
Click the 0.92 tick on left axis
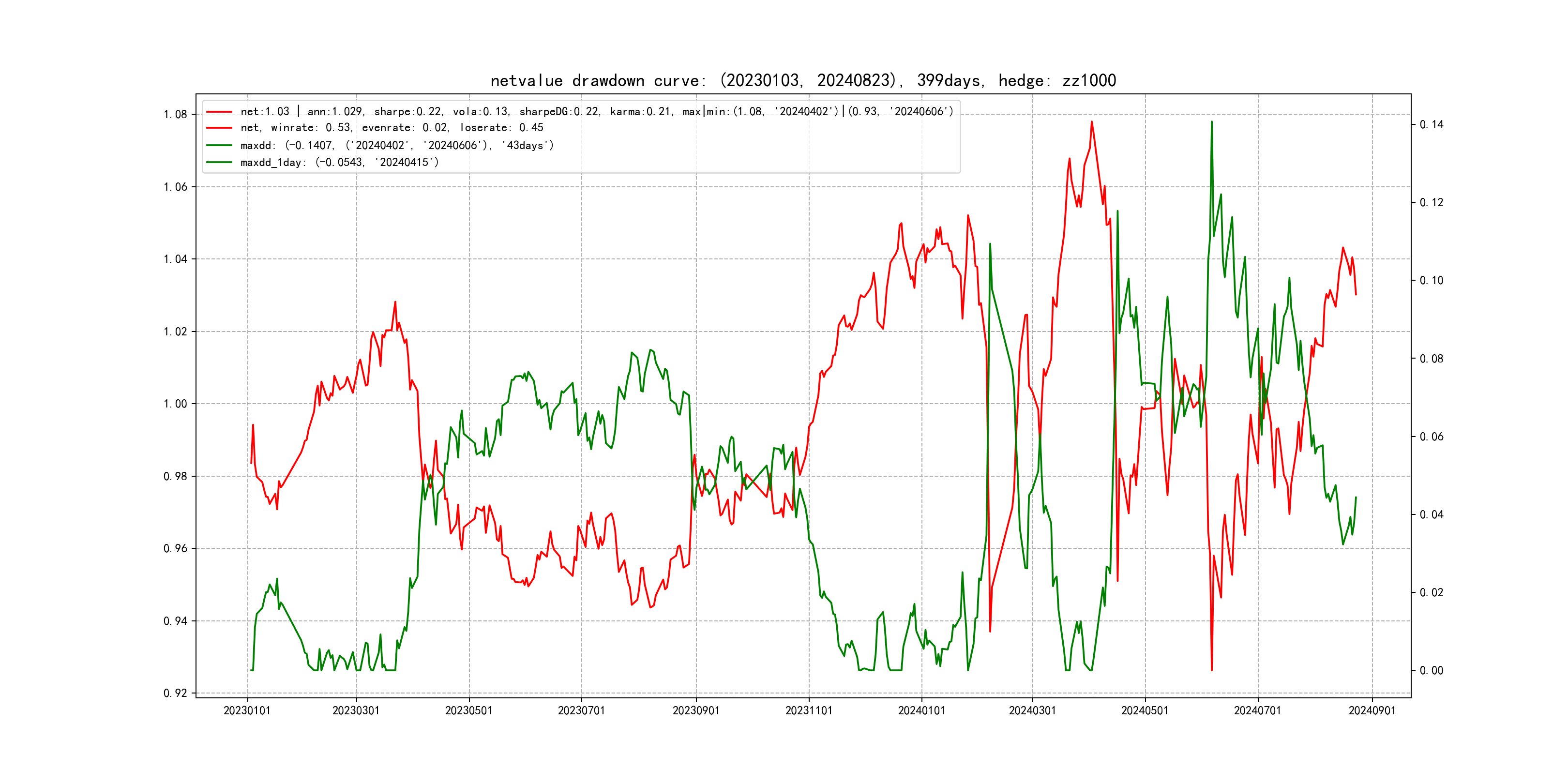pyautogui.click(x=175, y=694)
